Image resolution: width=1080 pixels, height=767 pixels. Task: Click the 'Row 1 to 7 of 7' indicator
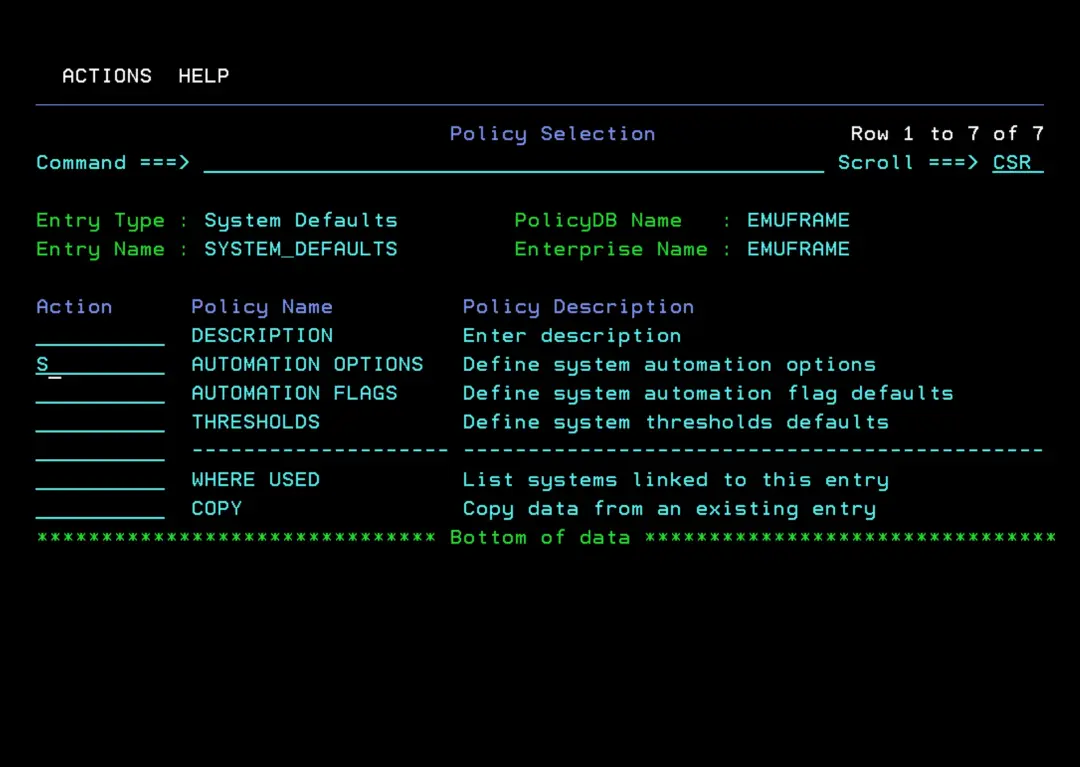point(947,134)
